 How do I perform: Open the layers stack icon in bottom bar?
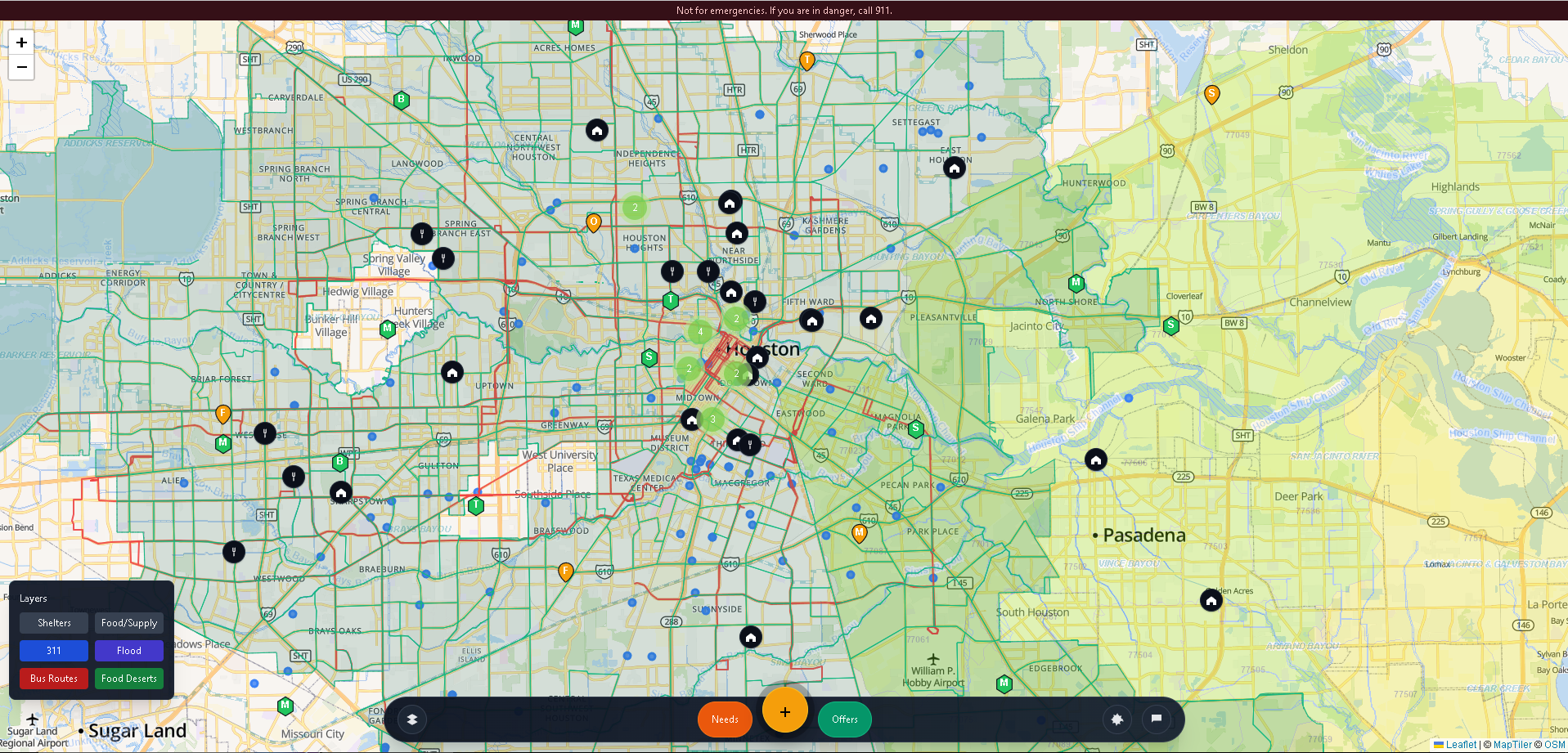point(412,719)
